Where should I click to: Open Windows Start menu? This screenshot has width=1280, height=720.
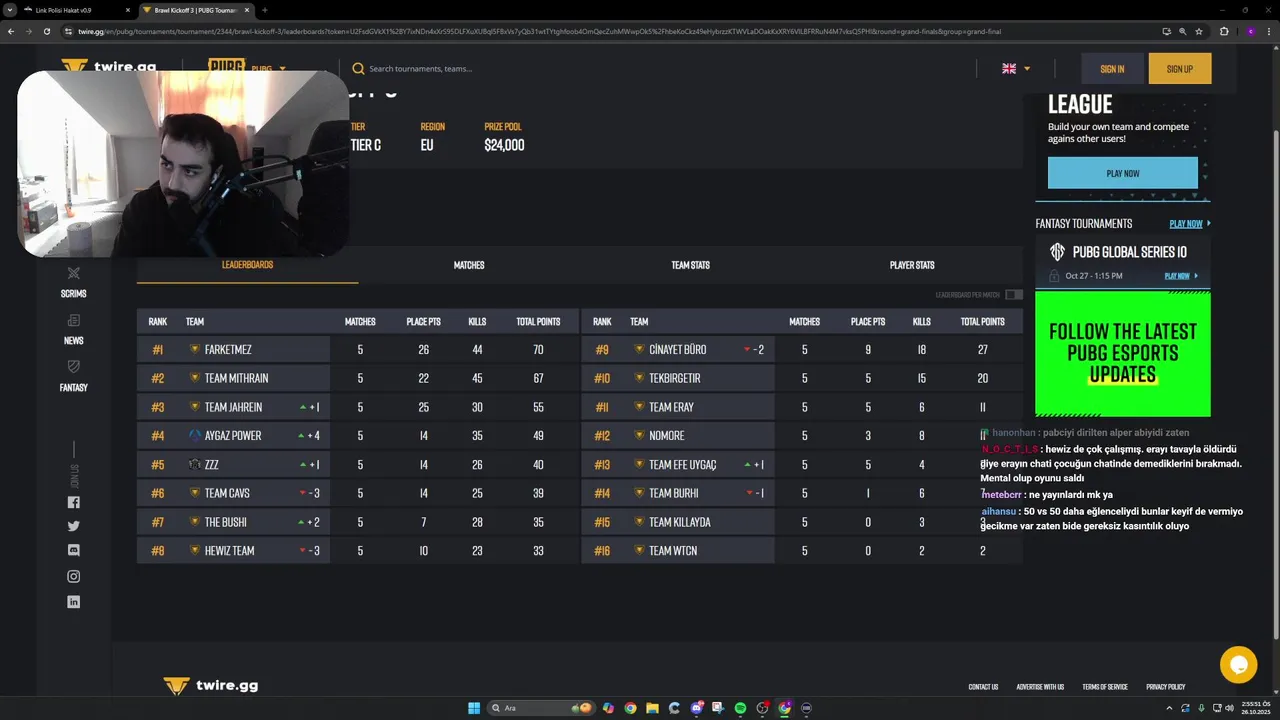coord(474,708)
